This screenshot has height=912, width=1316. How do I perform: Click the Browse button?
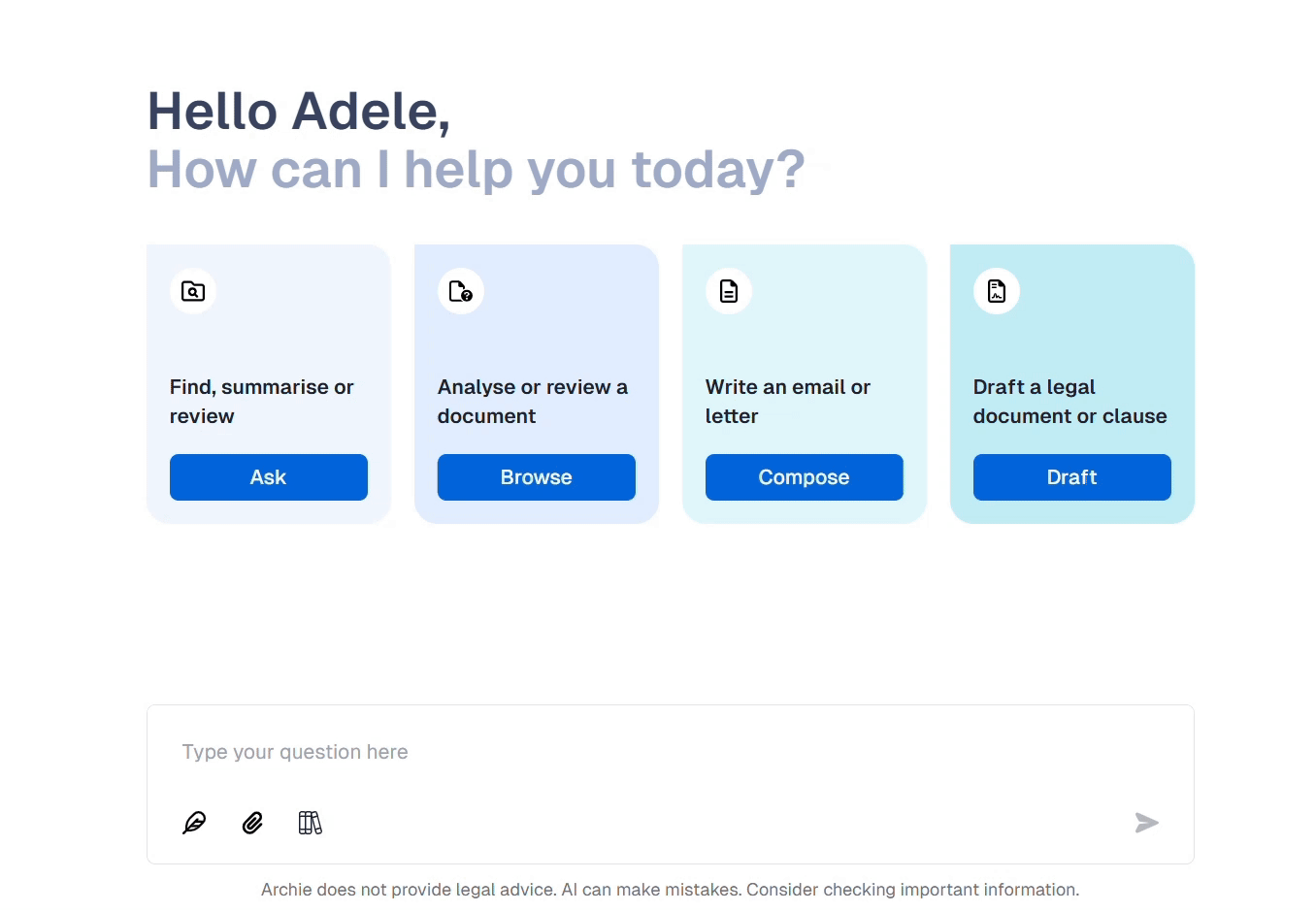(537, 477)
